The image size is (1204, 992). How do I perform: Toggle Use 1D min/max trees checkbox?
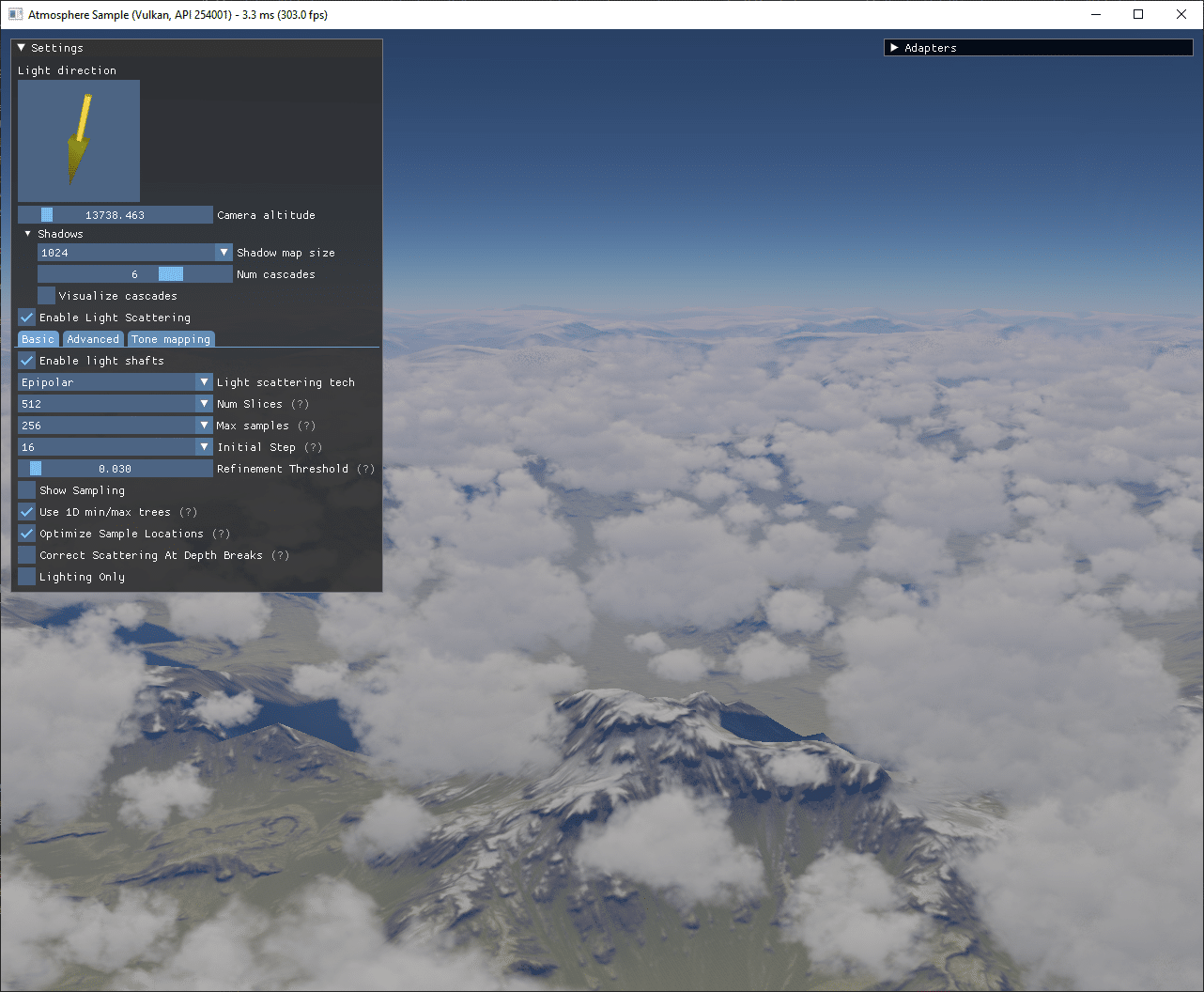tap(27, 512)
